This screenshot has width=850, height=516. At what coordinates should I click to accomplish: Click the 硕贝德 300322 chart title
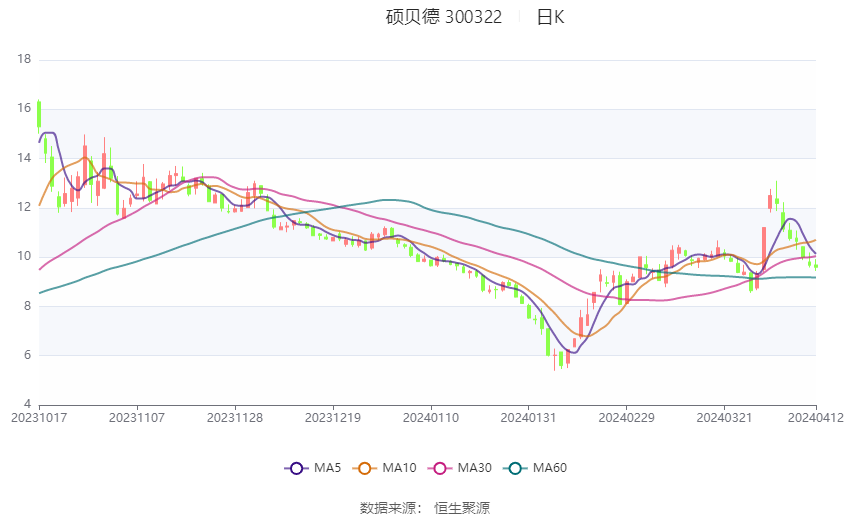point(444,17)
